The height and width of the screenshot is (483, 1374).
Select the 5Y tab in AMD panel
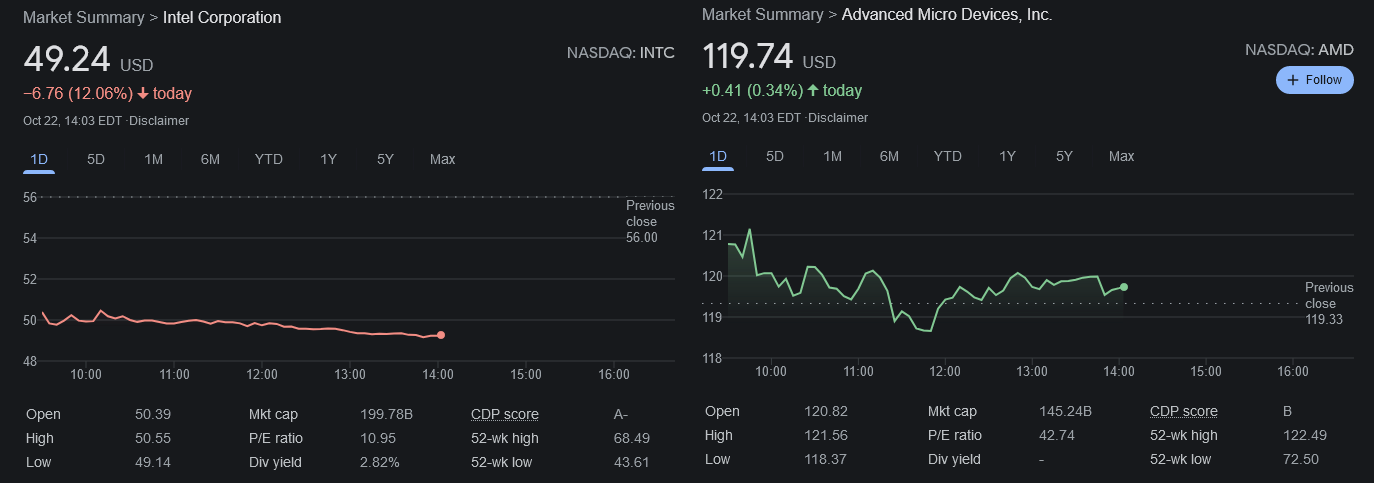1064,156
